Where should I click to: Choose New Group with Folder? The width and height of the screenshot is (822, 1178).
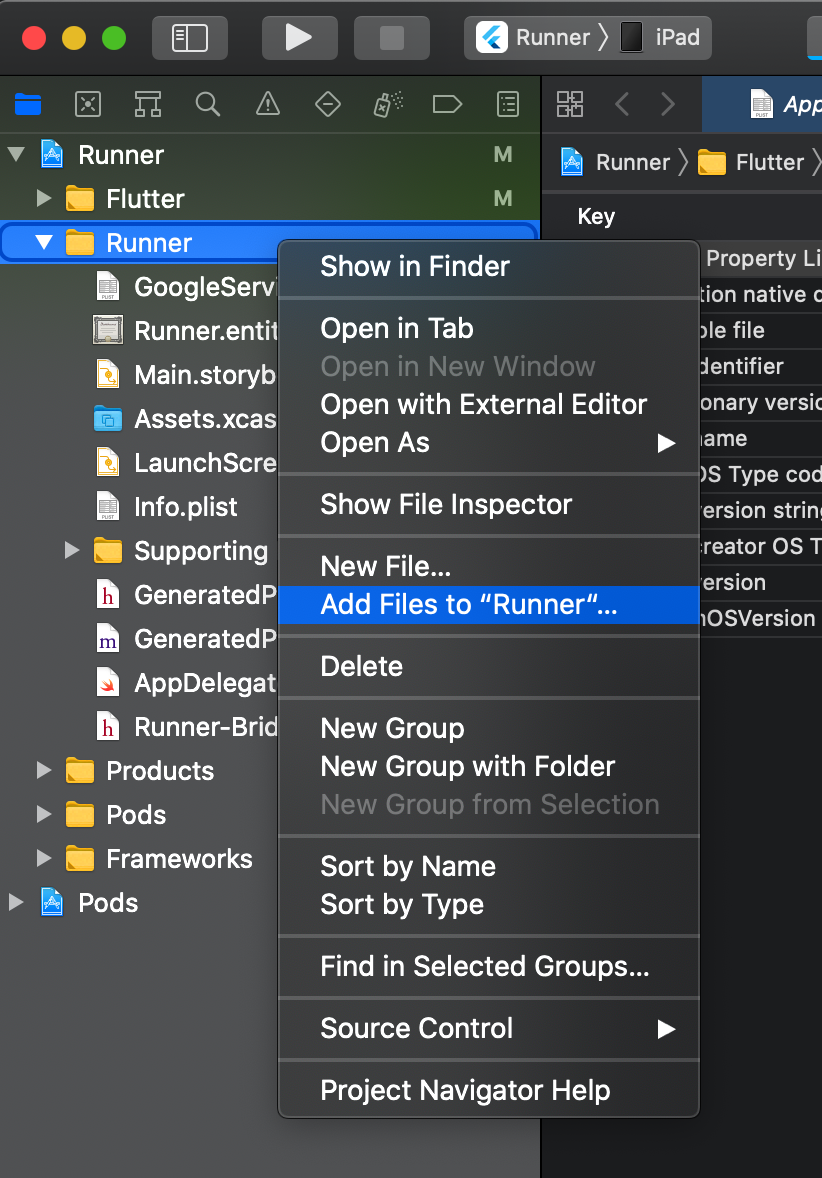488,766
